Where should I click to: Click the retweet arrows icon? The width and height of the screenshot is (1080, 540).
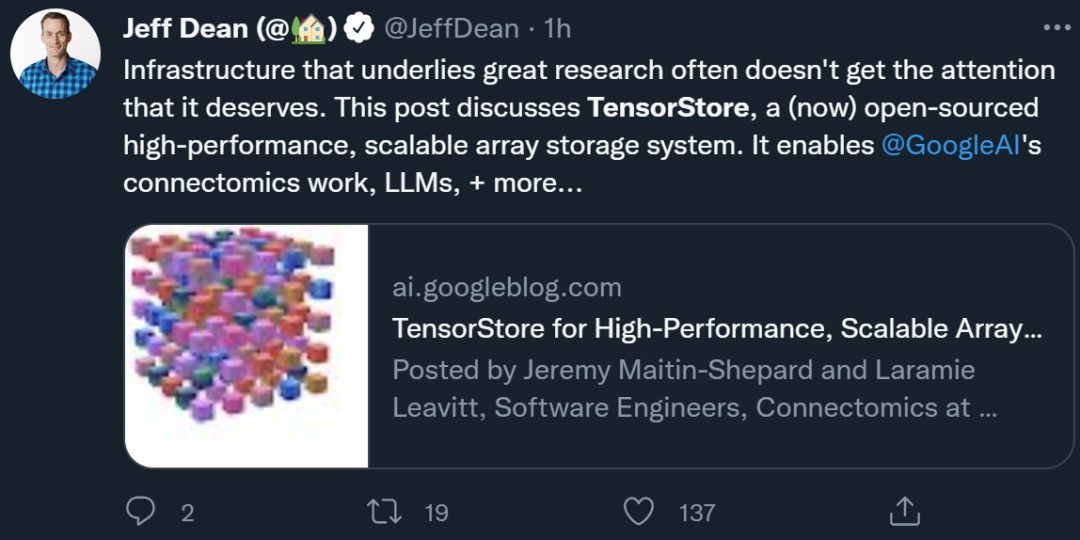click(382, 513)
